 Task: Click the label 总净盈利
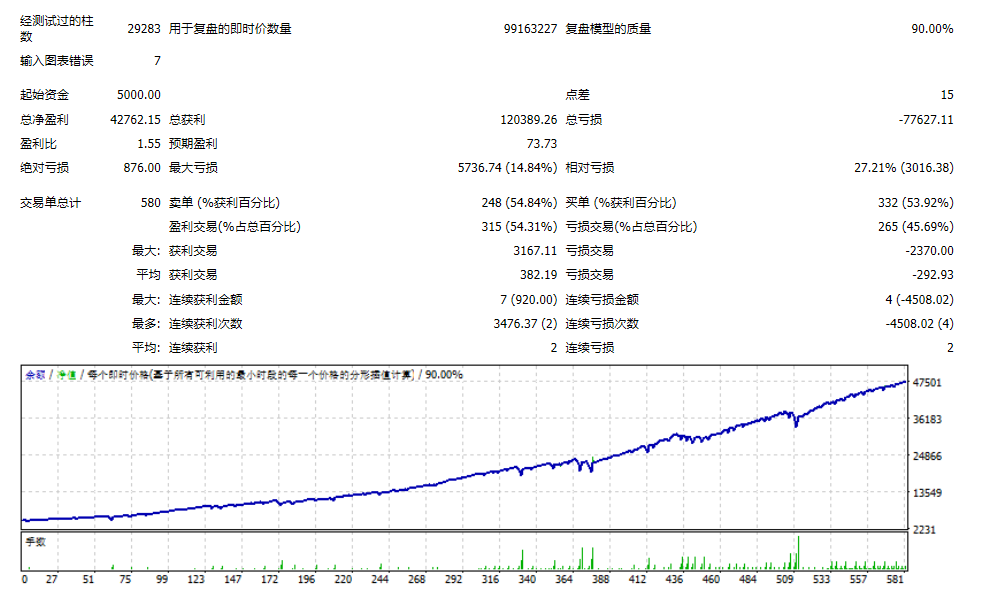[x=44, y=120]
